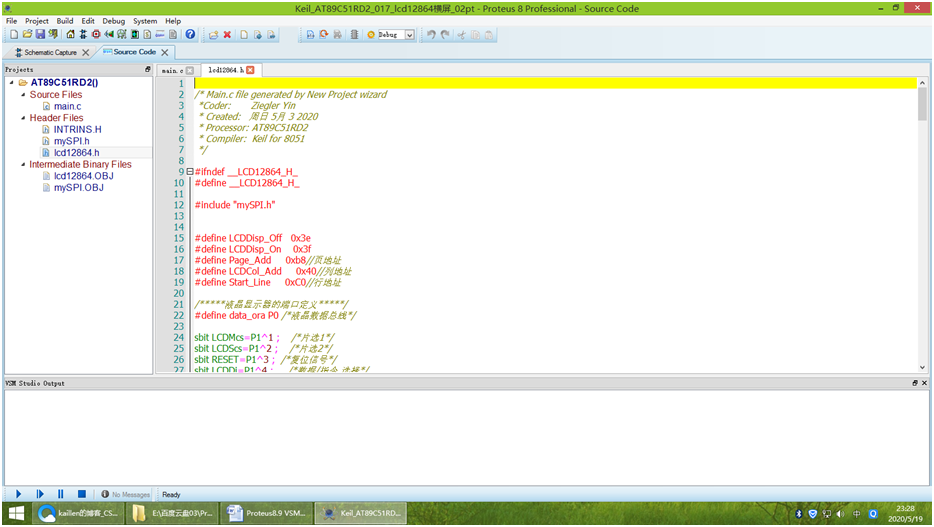The height and width of the screenshot is (527, 934).
Task: Click the No Messages status indicator
Action: click(125, 494)
